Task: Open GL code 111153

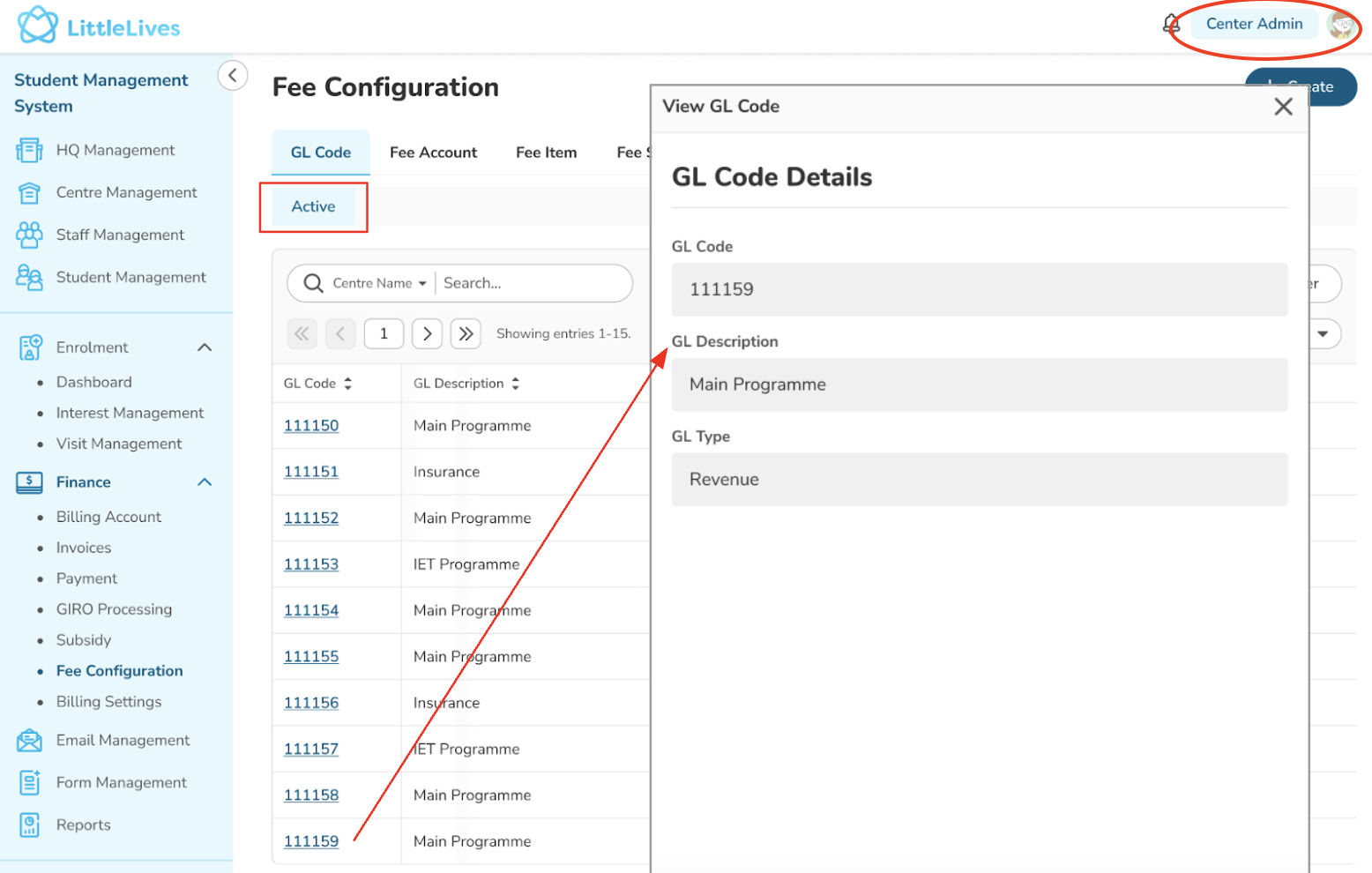Action: tap(311, 564)
